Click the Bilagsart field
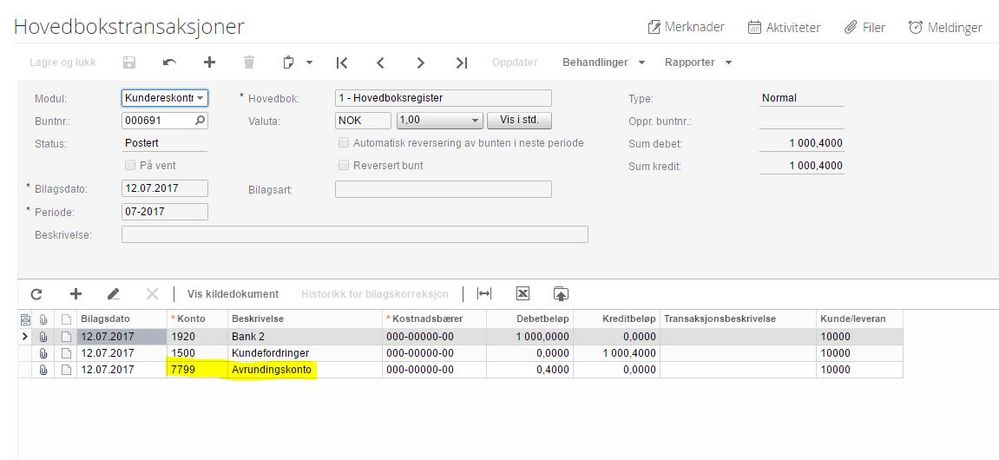Screen dimensions: 999x460 pos(443,189)
